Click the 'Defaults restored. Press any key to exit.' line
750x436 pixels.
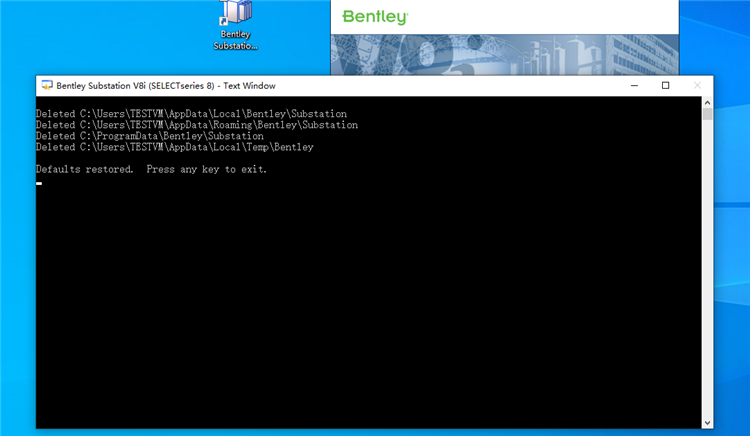(151, 169)
